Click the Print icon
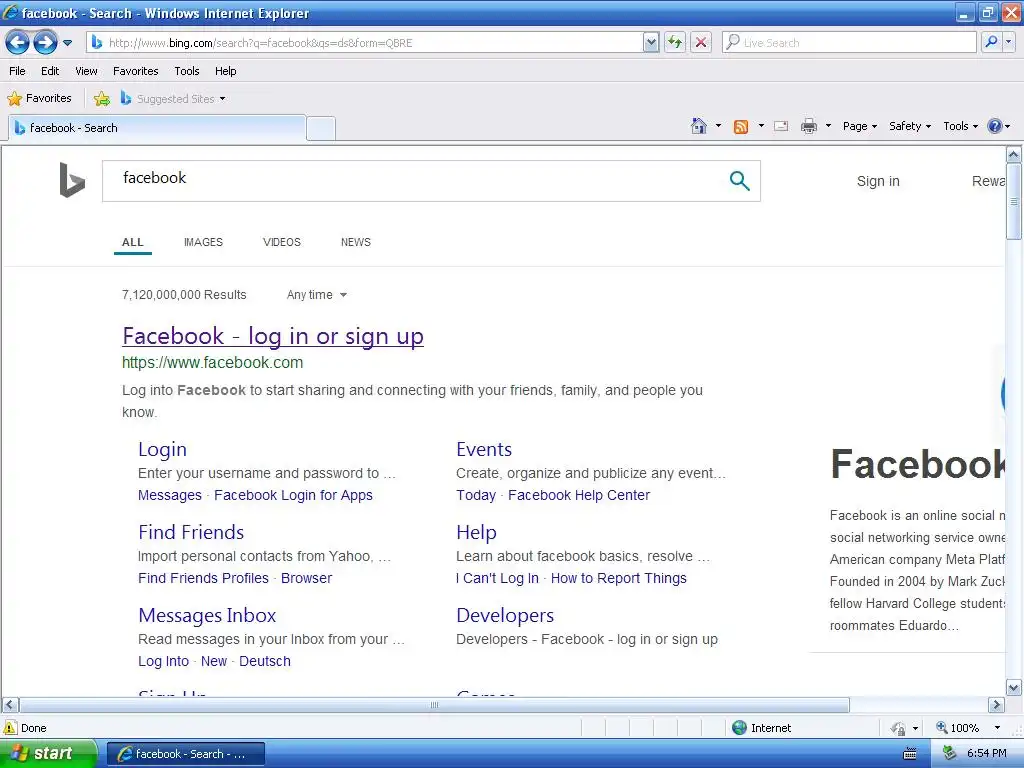Image resolution: width=1024 pixels, height=768 pixels. tap(808, 126)
